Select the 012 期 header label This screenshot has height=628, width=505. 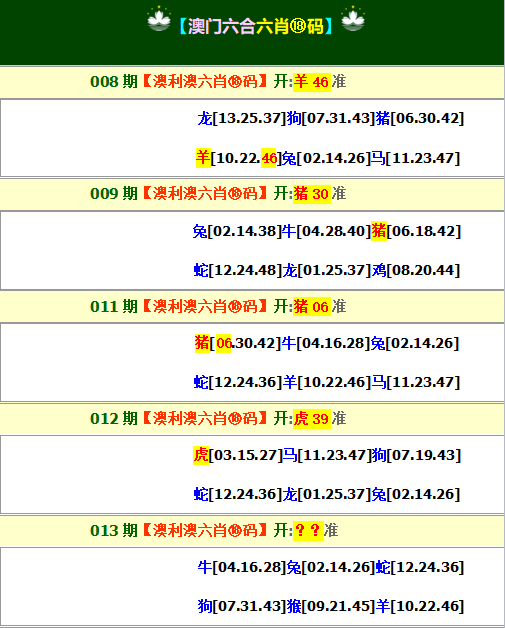(x=114, y=419)
